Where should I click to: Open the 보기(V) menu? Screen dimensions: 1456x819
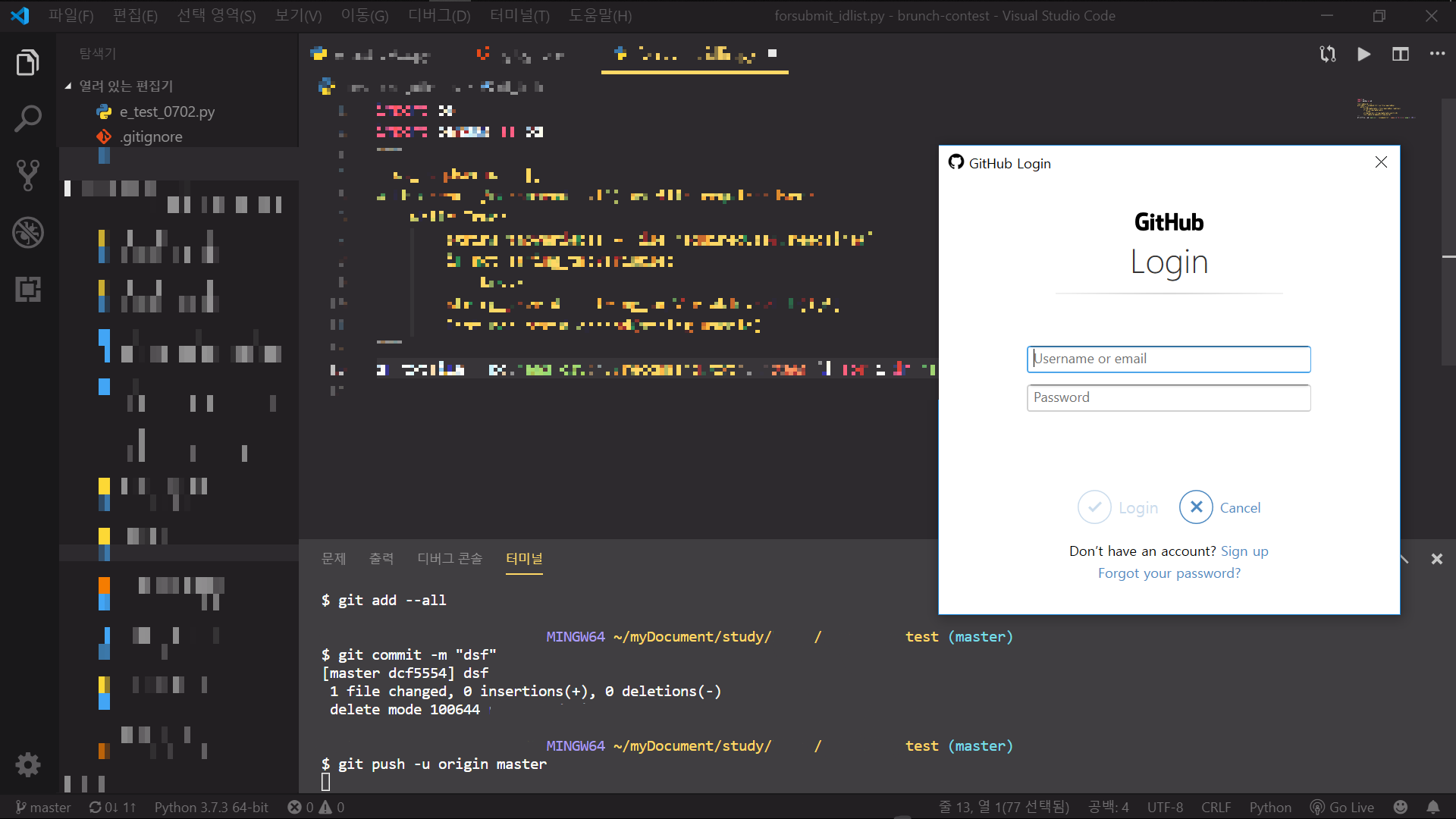(298, 15)
